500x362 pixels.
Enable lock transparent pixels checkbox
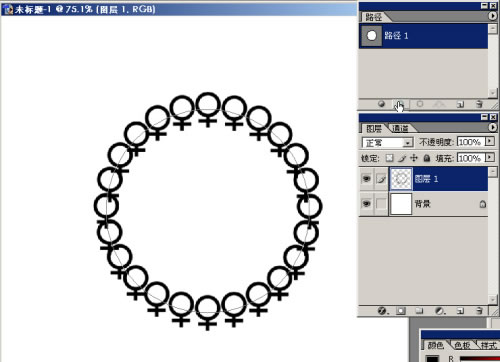point(389,158)
